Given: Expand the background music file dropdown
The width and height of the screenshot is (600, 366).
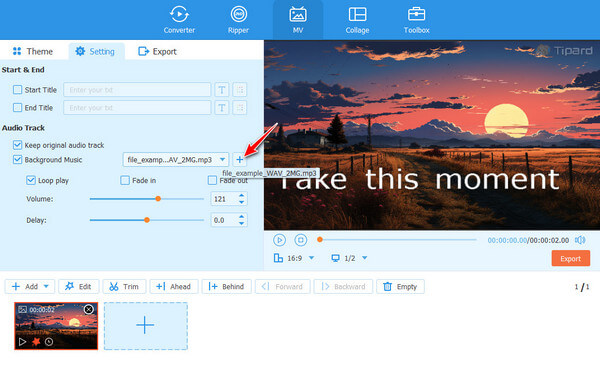Looking at the screenshot, I should 222,160.
